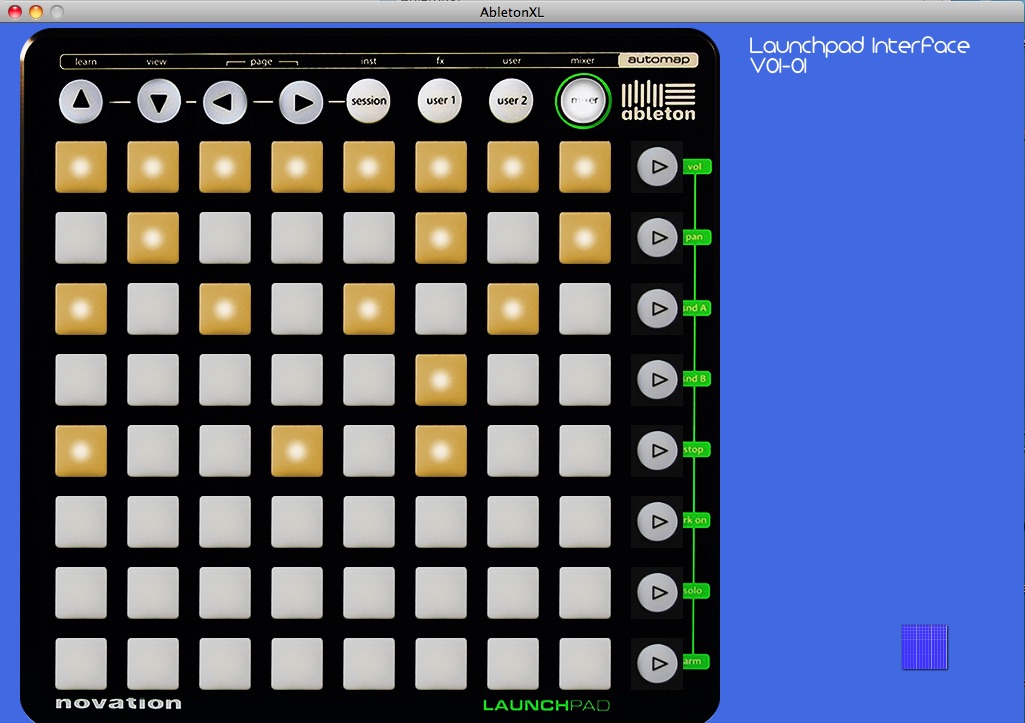This screenshot has height=723, width=1025.
Task: Launch the scene button beside snd B
Action: tap(658, 380)
